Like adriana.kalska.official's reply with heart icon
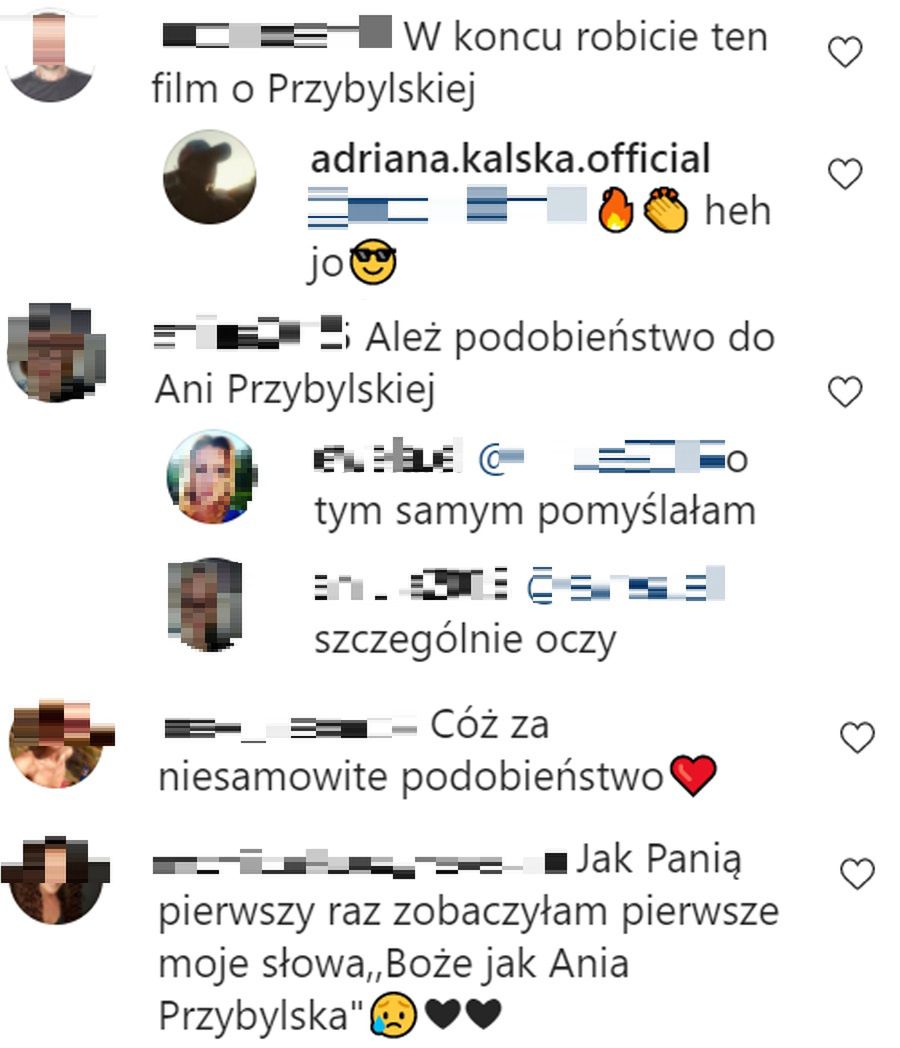 [x=845, y=174]
